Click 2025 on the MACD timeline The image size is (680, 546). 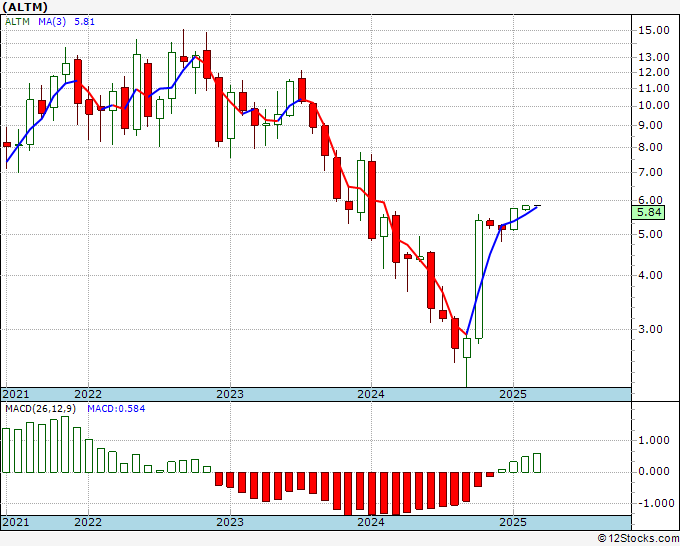(513, 522)
